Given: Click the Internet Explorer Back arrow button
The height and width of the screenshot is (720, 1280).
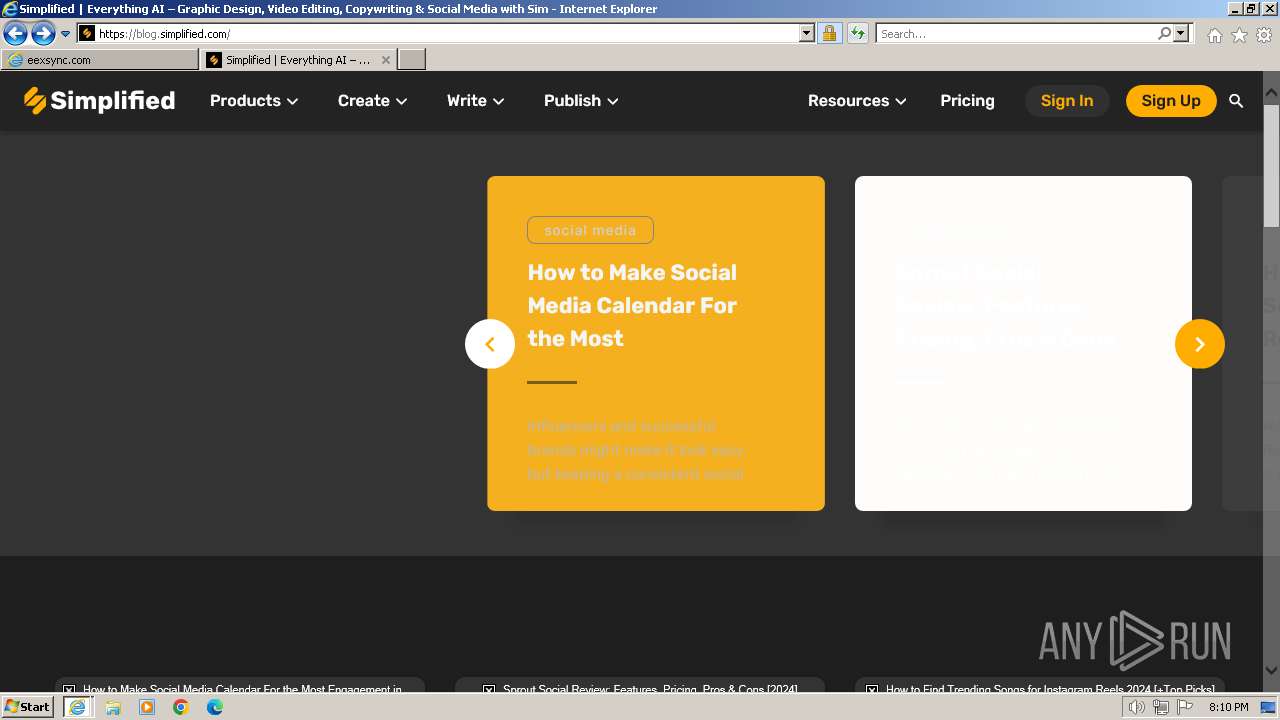Looking at the screenshot, I should [15, 34].
